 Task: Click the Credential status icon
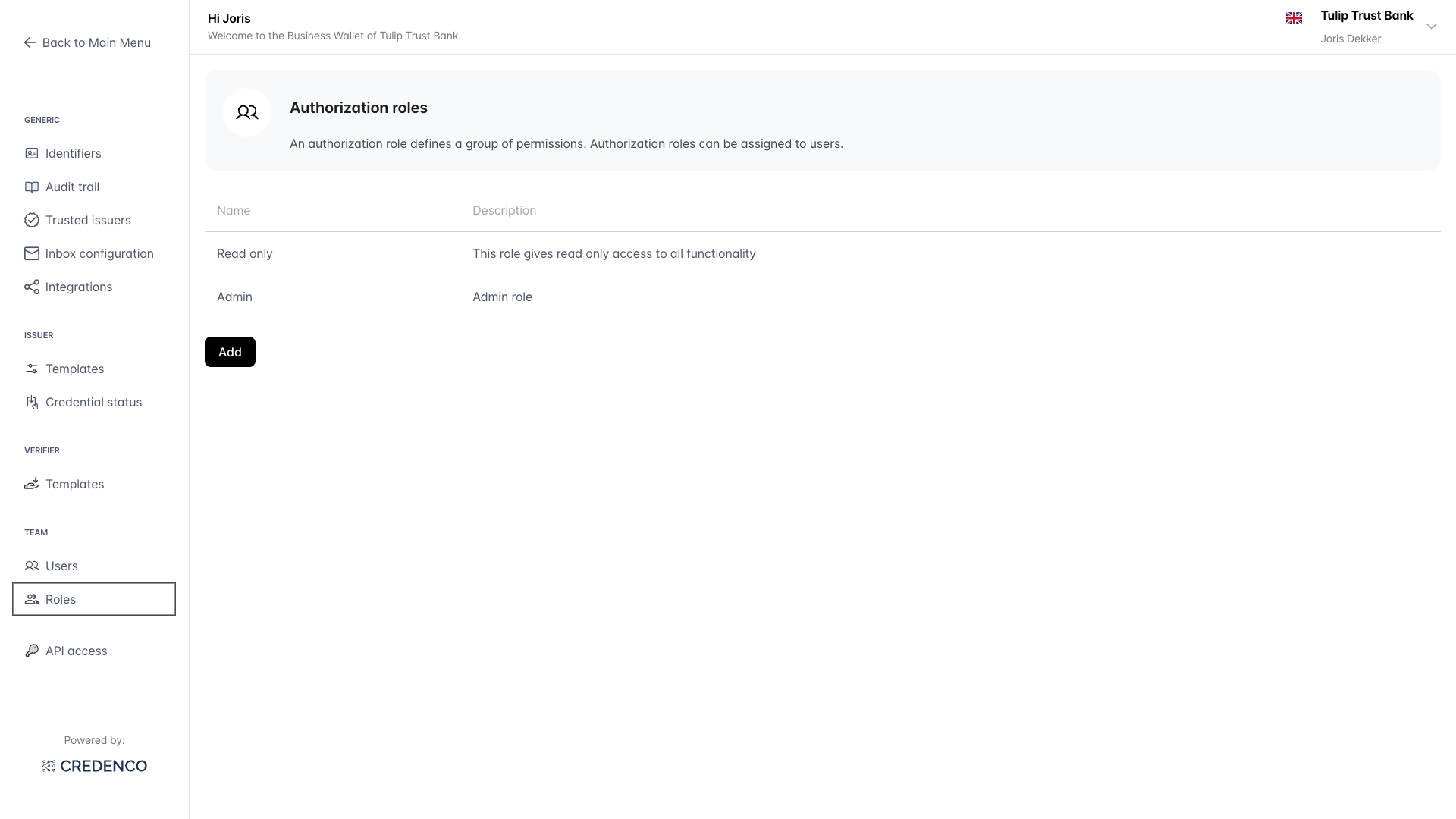(x=32, y=402)
